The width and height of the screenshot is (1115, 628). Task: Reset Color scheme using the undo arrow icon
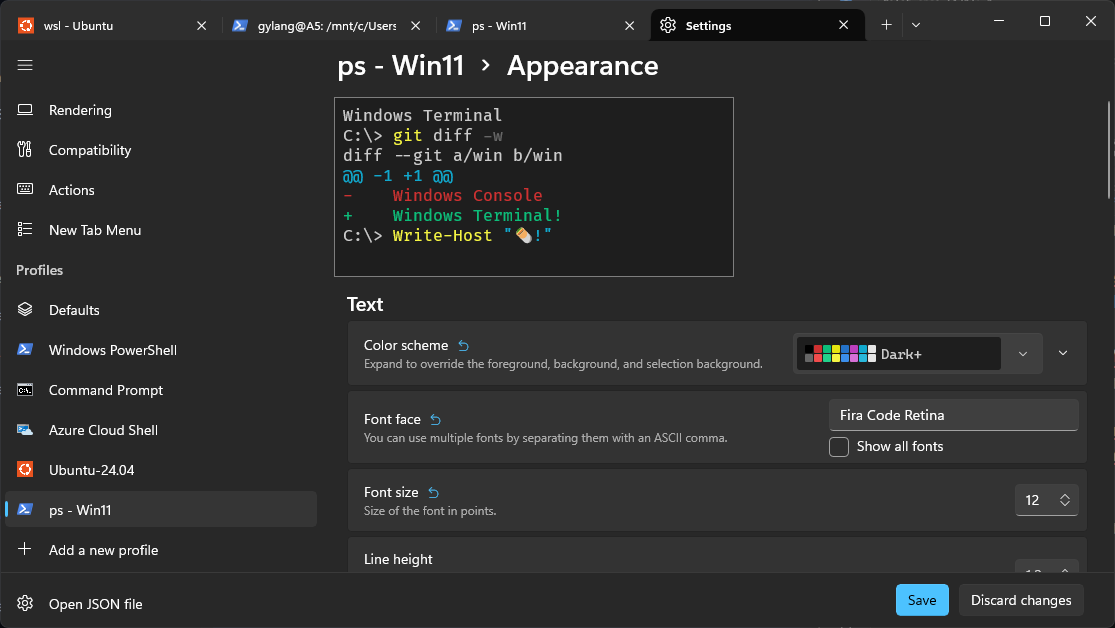click(463, 346)
